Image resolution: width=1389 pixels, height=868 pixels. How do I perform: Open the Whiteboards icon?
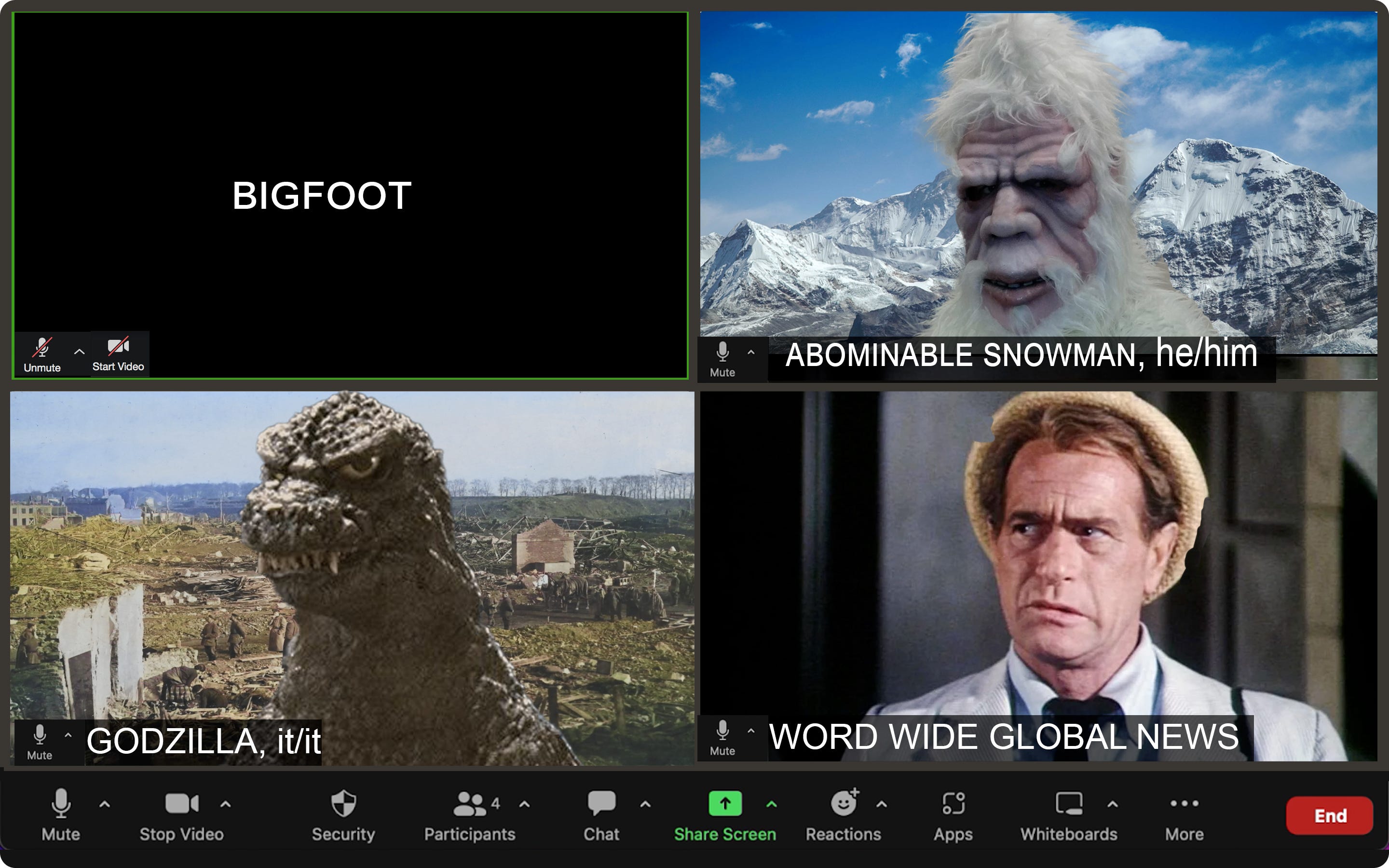1069,804
